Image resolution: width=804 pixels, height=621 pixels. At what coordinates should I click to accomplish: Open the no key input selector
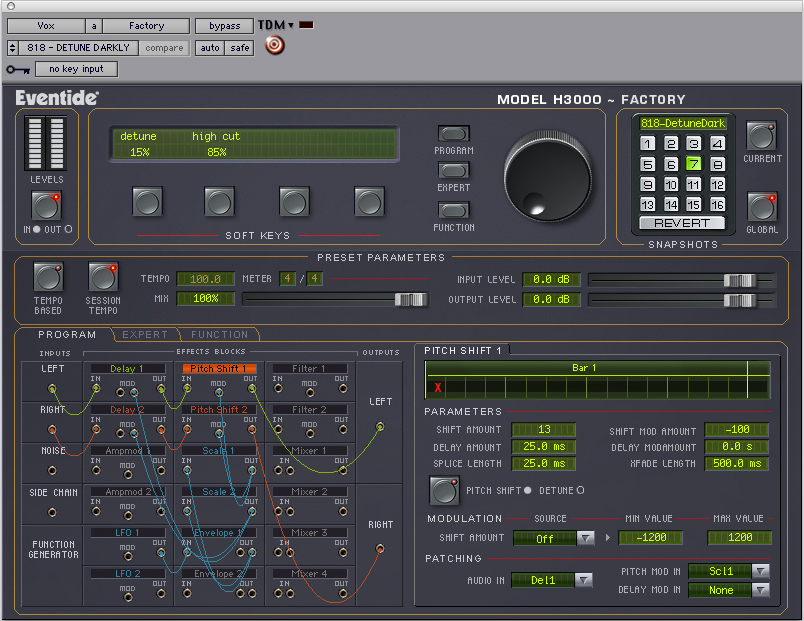(x=76, y=69)
